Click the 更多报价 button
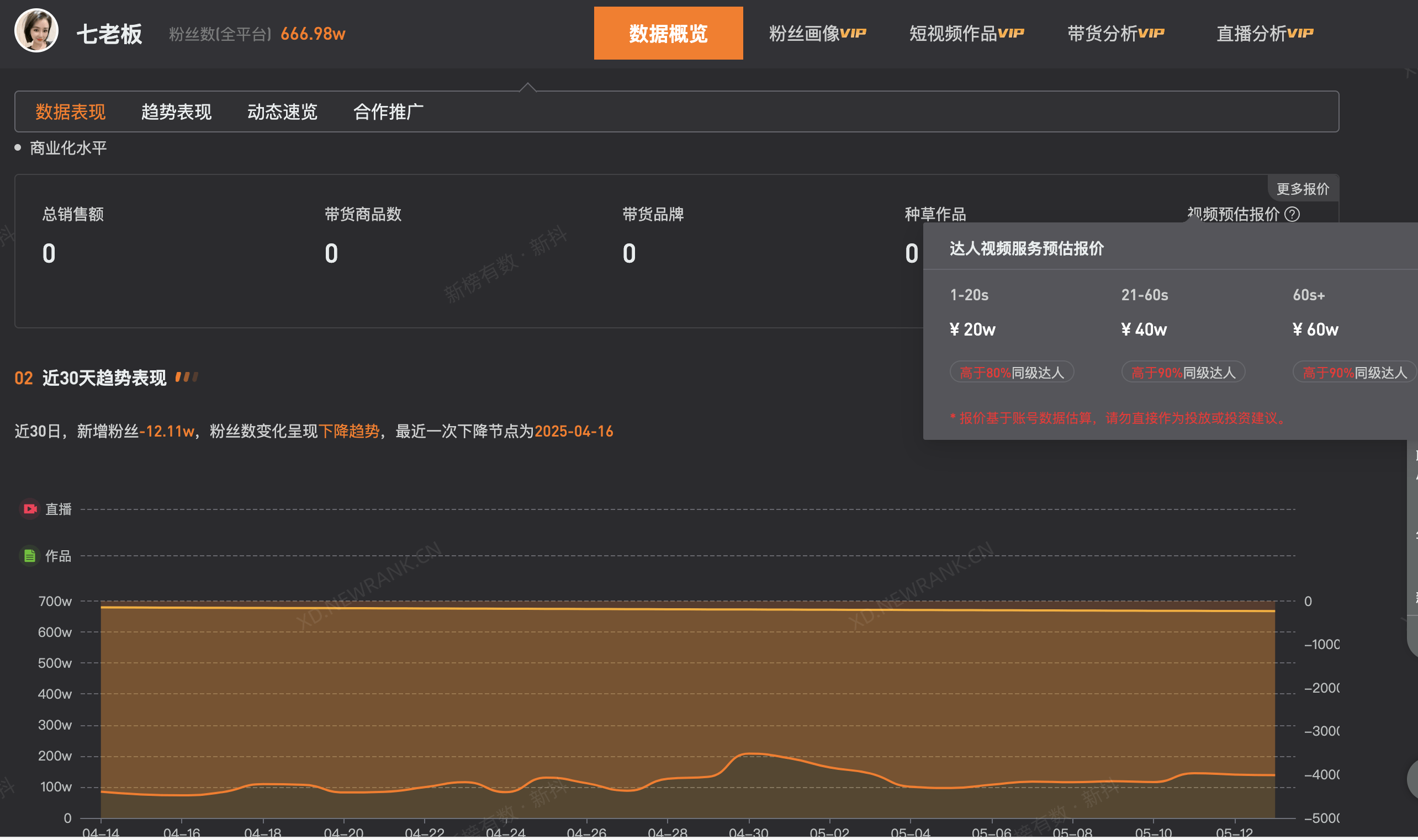This screenshot has height=840, width=1418. tap(1303, 189)
